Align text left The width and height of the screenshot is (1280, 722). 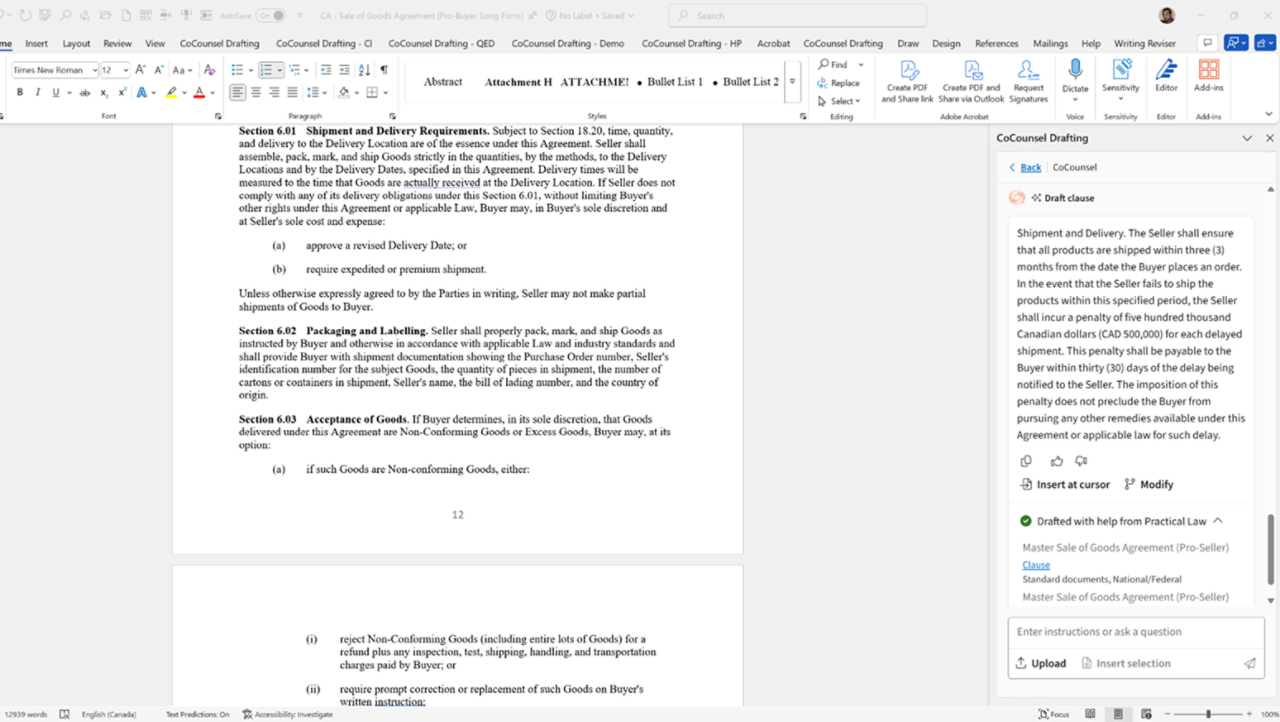237,92
